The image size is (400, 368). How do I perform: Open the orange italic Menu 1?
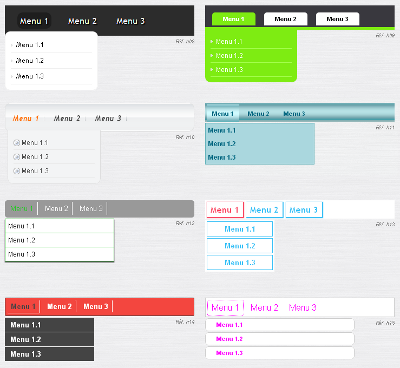(x=26, y=118)
